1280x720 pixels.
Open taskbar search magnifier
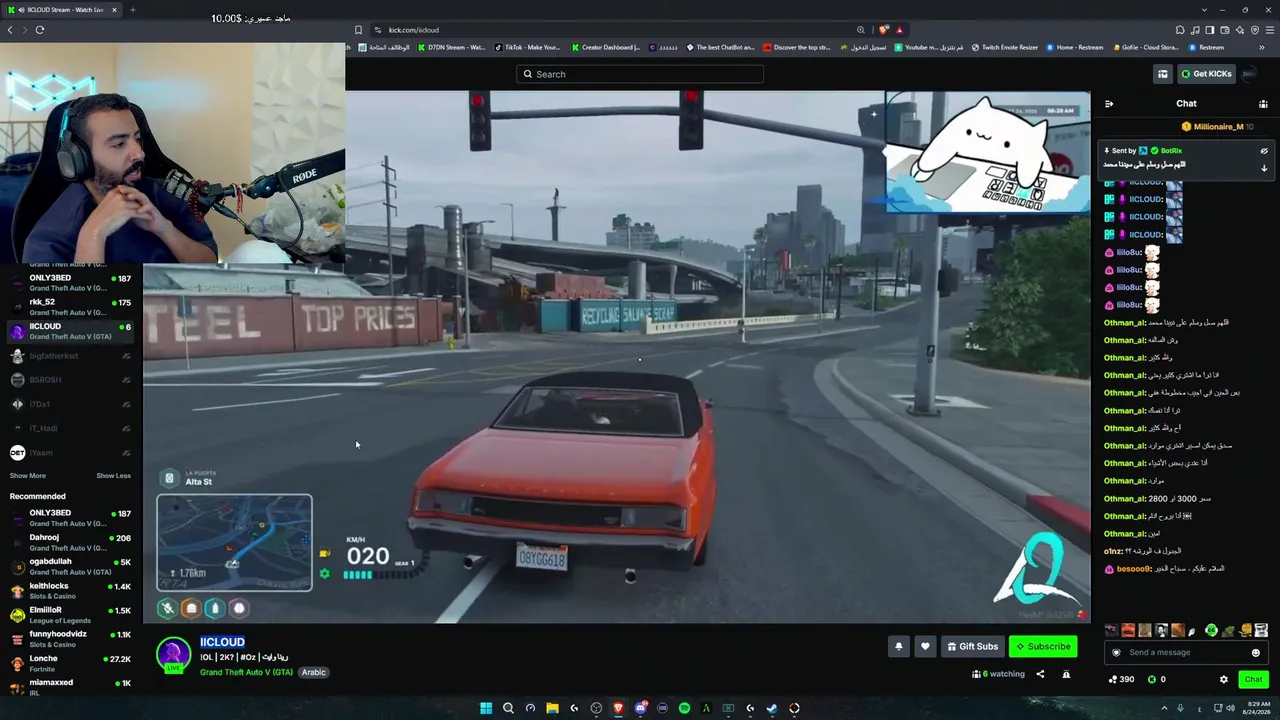(508, 708)
